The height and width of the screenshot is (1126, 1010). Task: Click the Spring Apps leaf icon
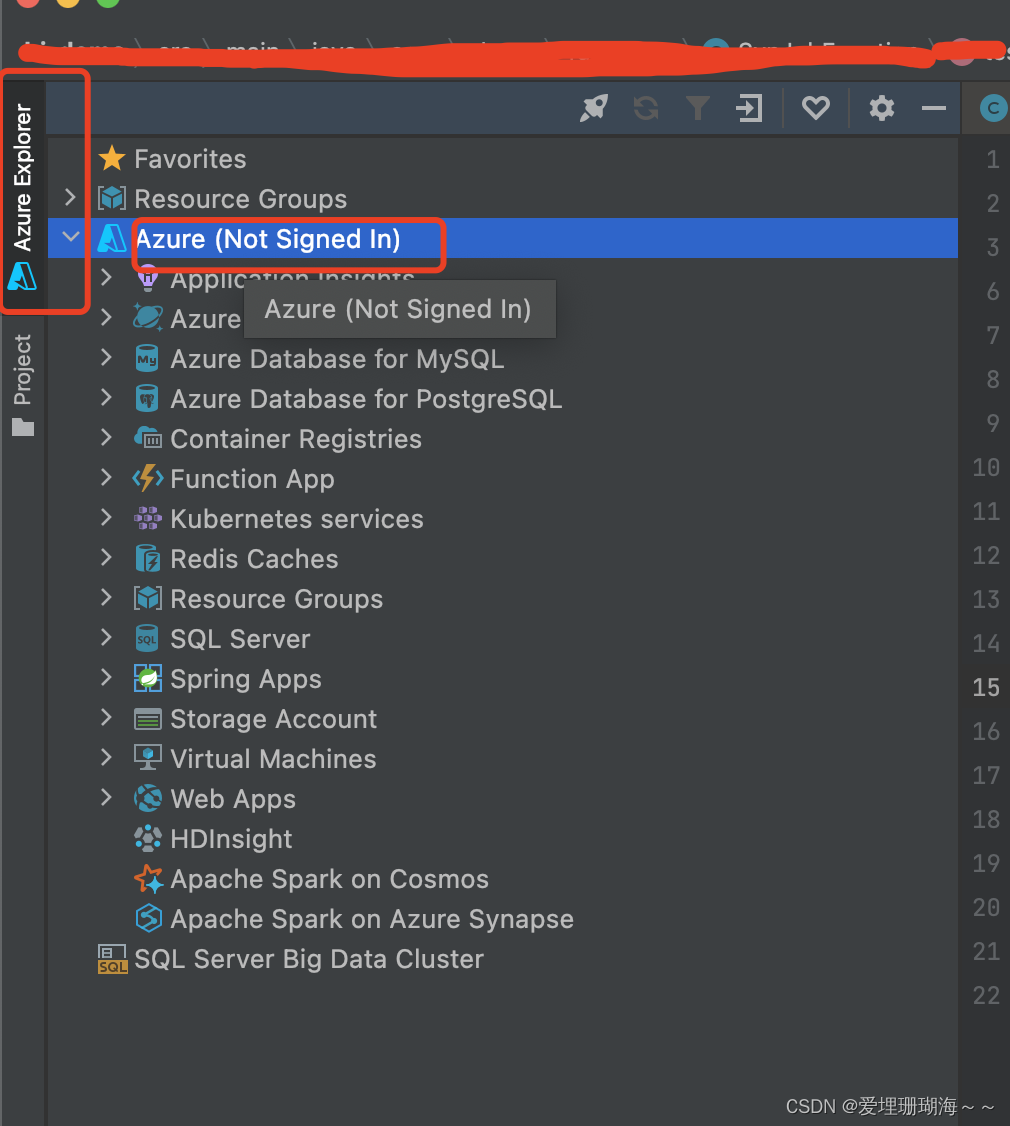(x=148, y=678)
